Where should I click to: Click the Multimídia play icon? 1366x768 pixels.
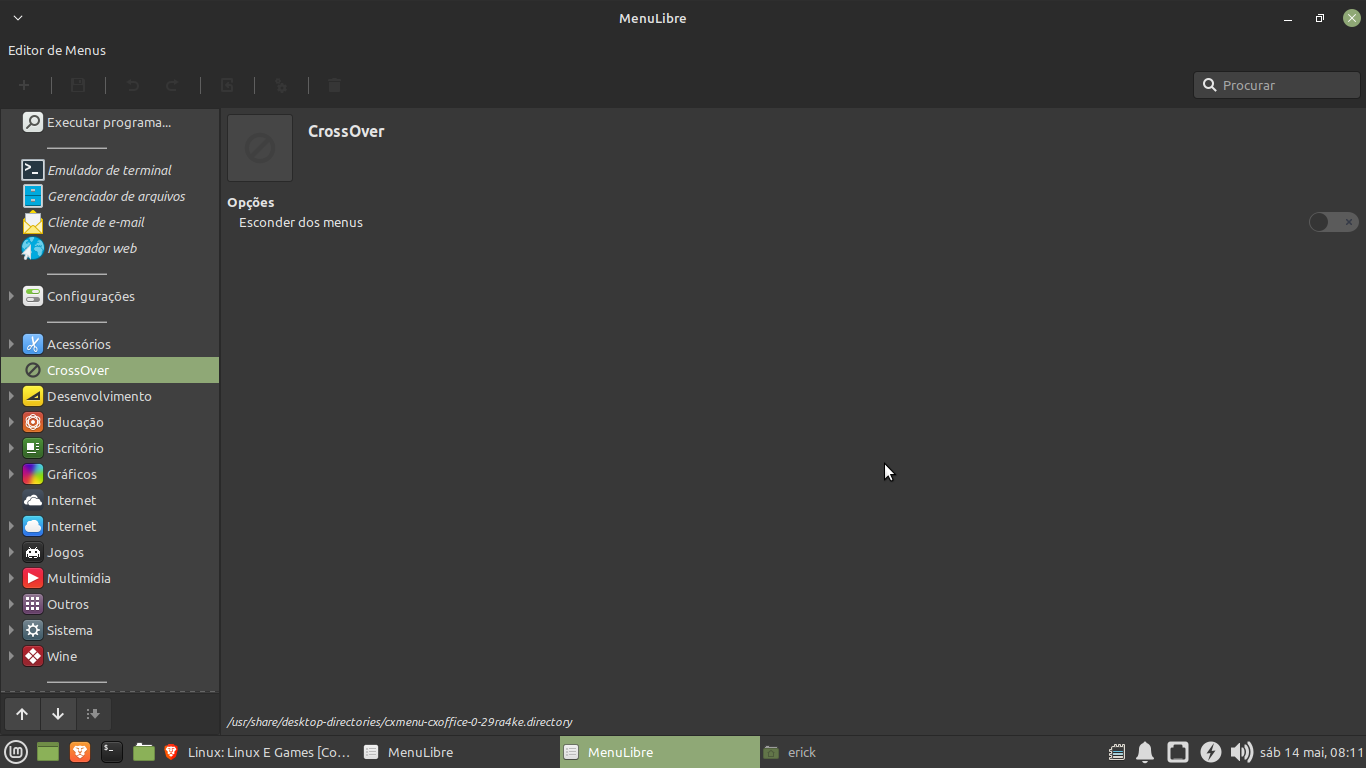pos(33,578)
